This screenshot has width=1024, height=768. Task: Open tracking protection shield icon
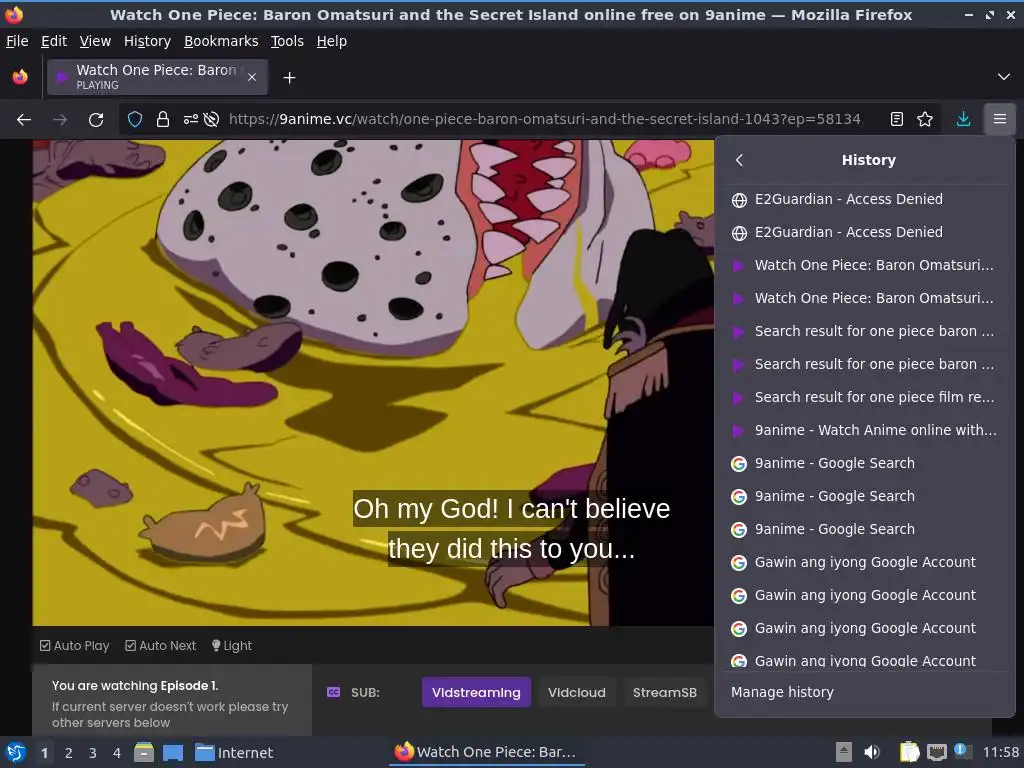pyautogui.click(x=135, y=120)
